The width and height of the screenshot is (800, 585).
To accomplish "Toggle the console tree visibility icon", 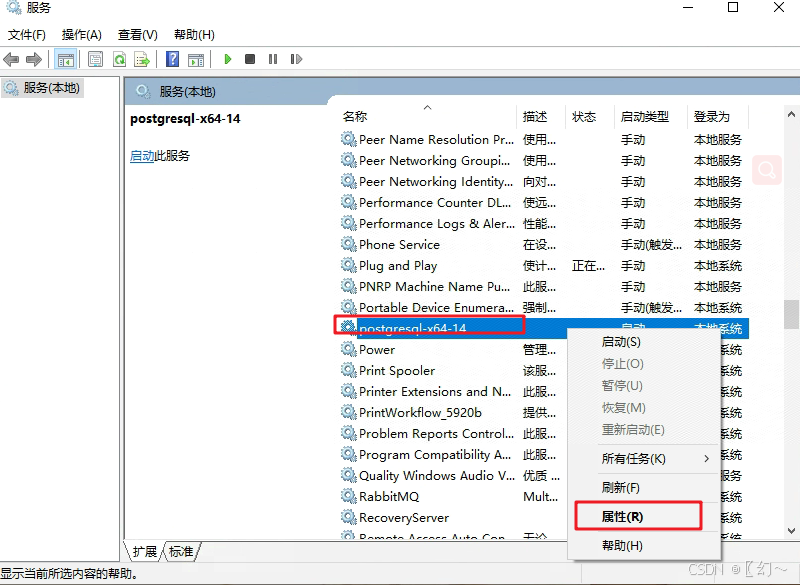I will pyautogui.click(x=66, y=58).
